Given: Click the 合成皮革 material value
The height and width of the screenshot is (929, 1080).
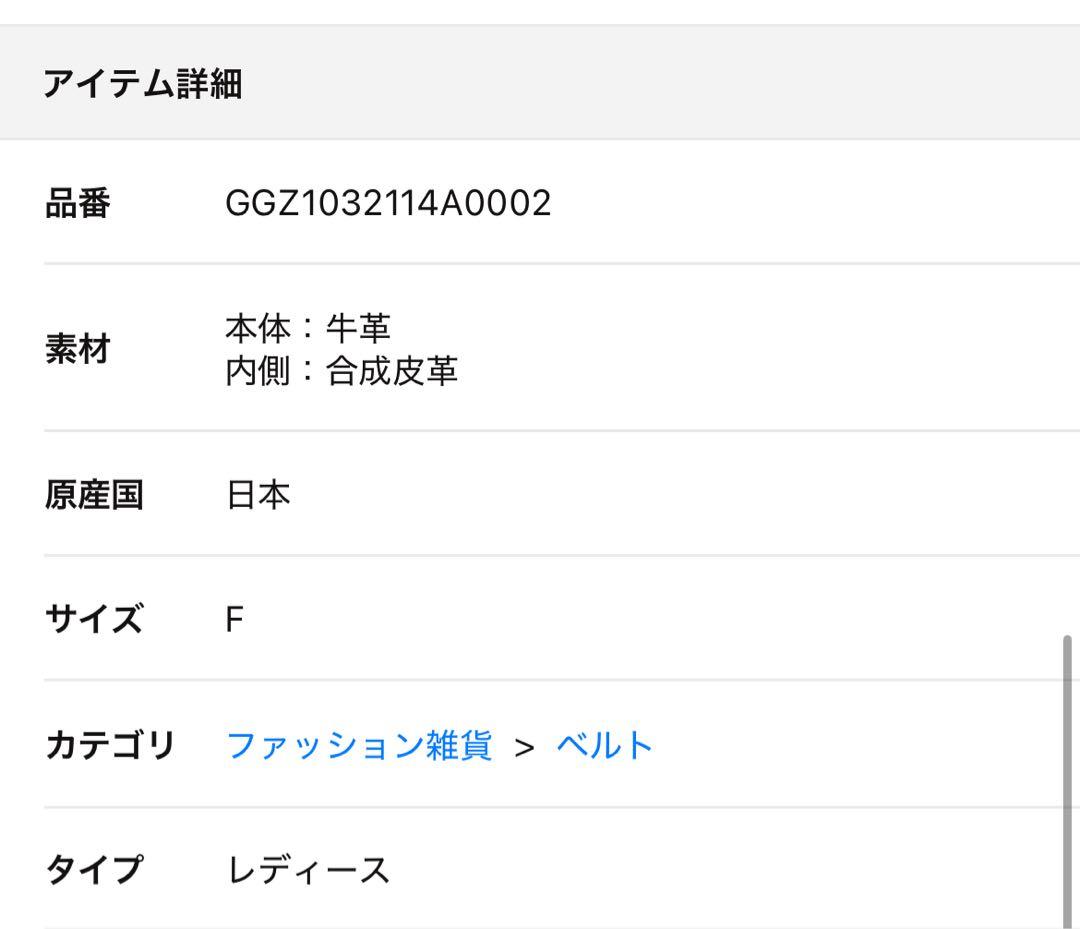Looking at the screenshot, I should pos(392,372).
